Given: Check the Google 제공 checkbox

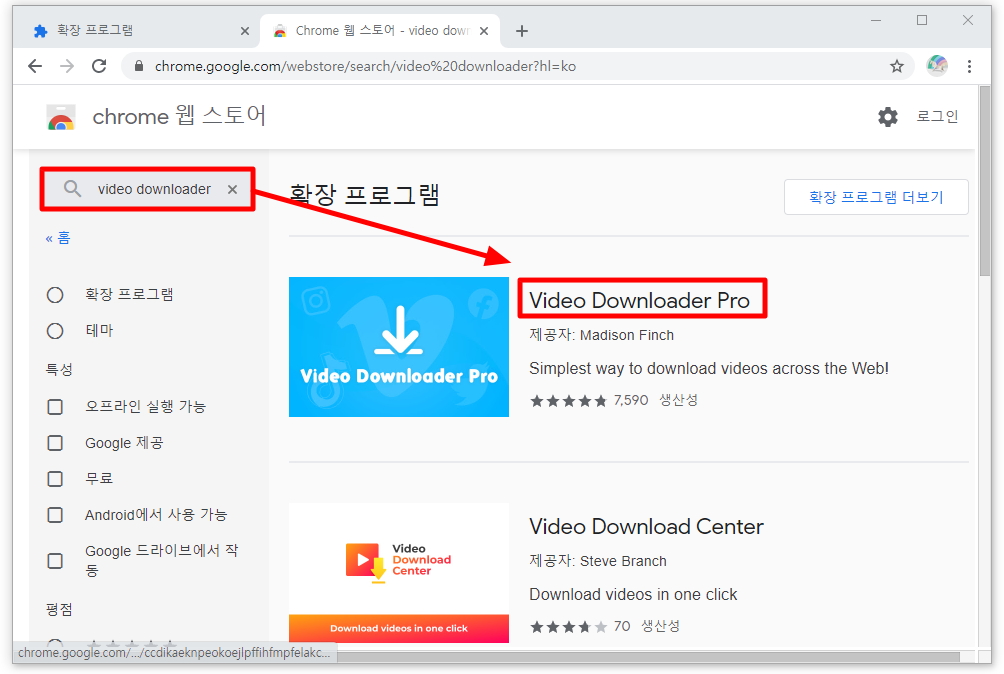Looking at the screenshot, I should 55,443.
